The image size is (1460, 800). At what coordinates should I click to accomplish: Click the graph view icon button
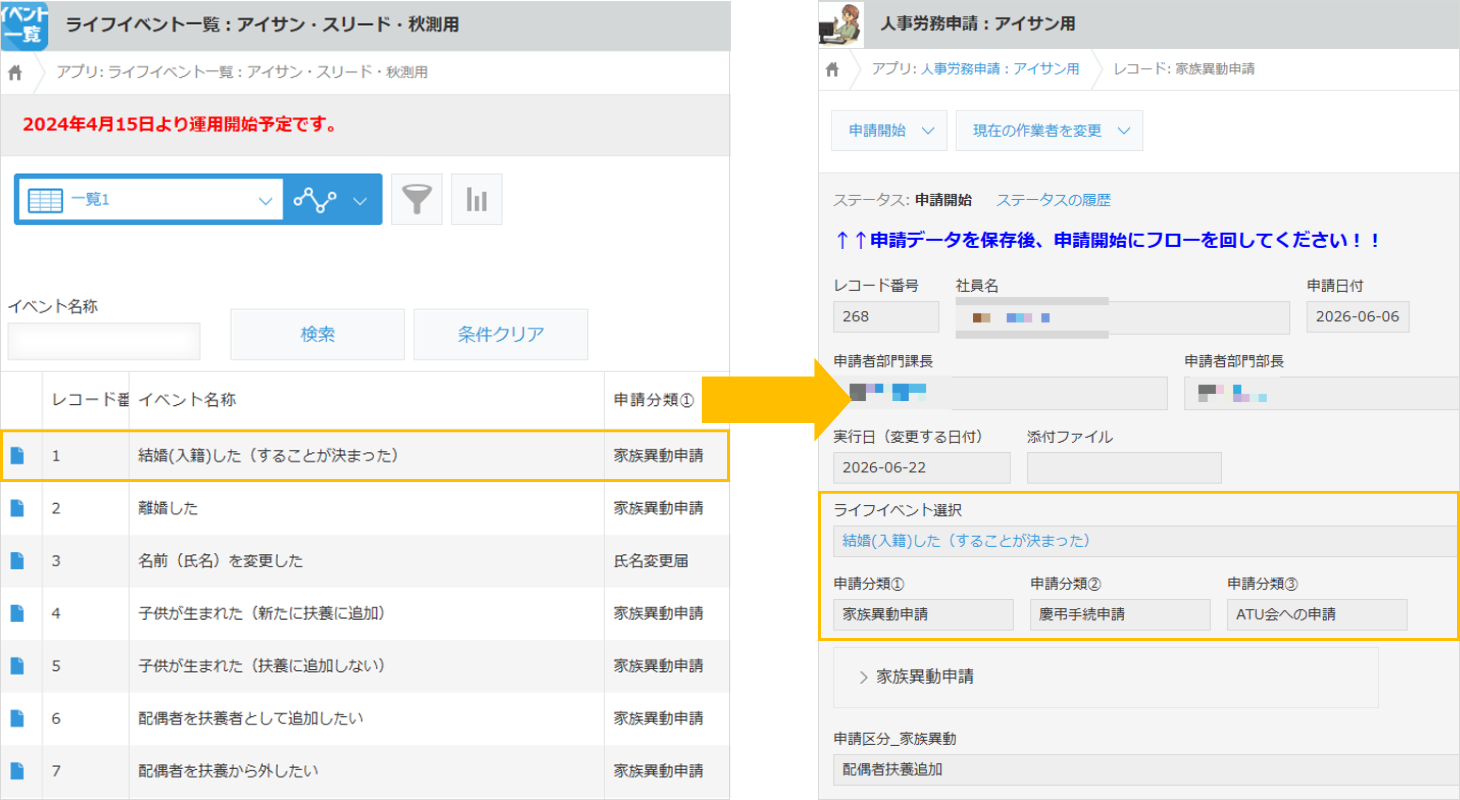click(x=332, y=200)
